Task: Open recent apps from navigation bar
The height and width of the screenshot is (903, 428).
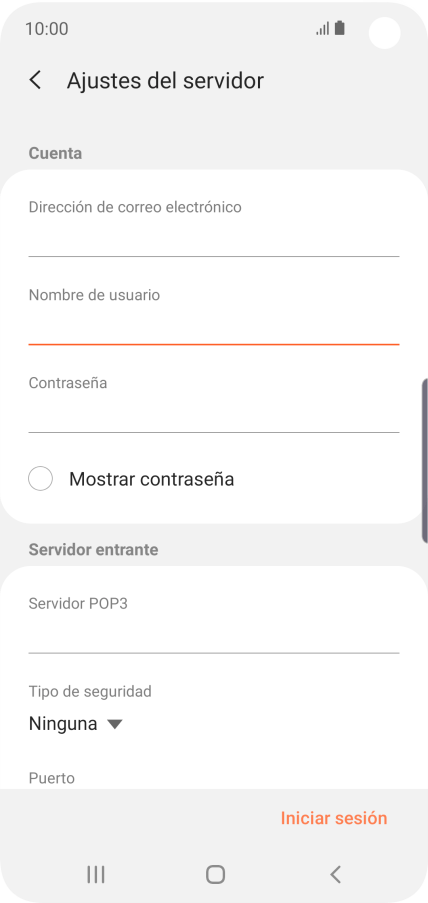Action: (96, 874)
